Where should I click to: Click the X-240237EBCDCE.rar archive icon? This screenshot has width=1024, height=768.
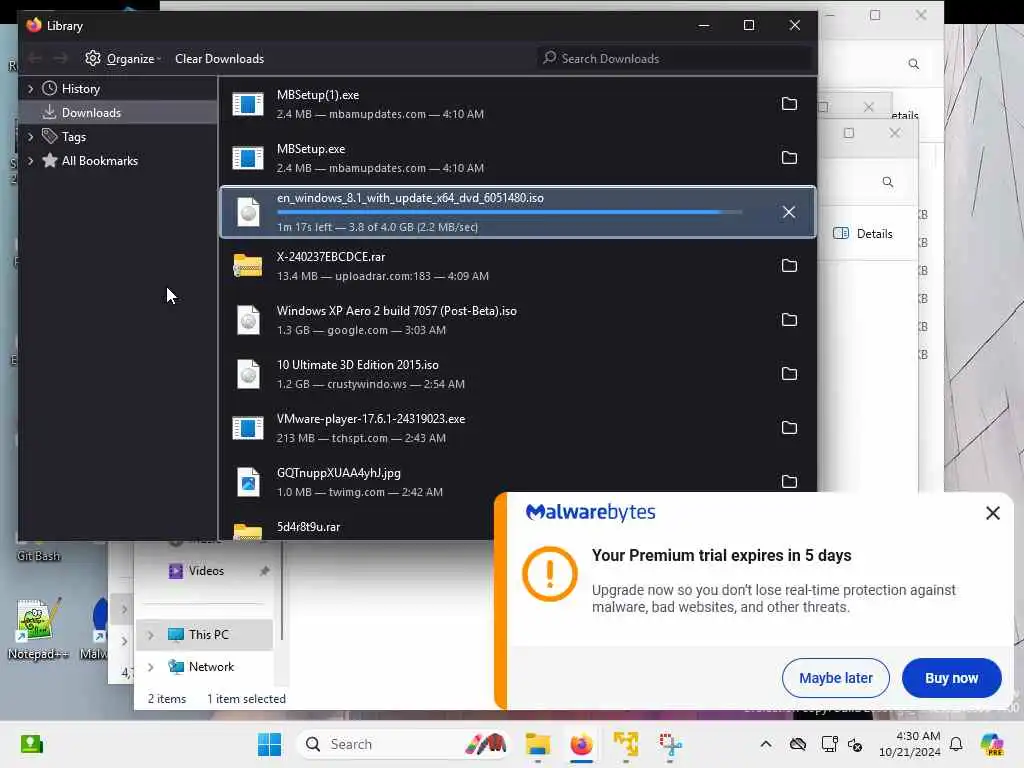pos(248,266)
